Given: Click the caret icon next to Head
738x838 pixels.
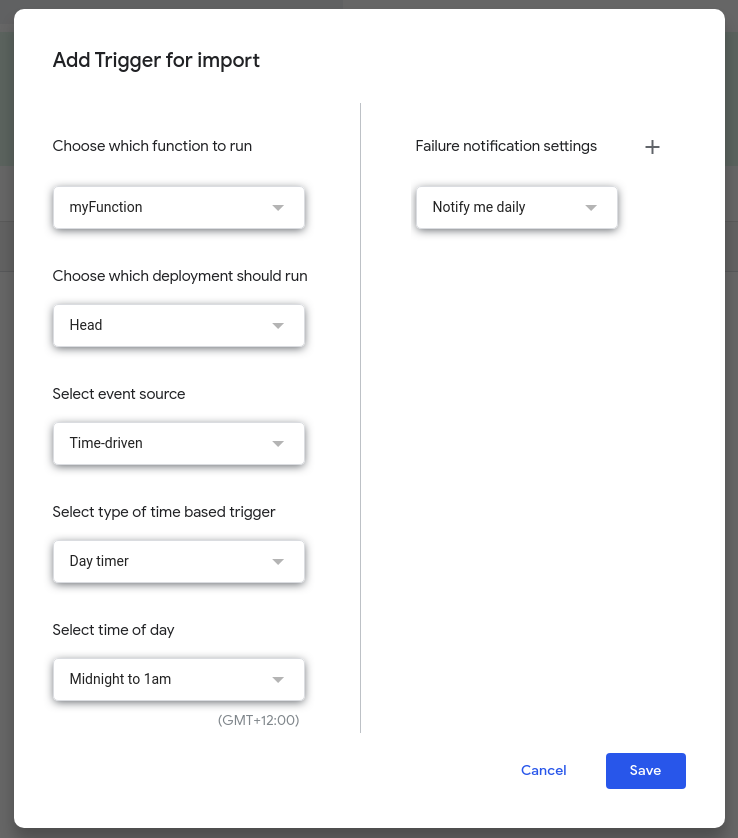Looking at the screenshot, I should click(278, 326).
